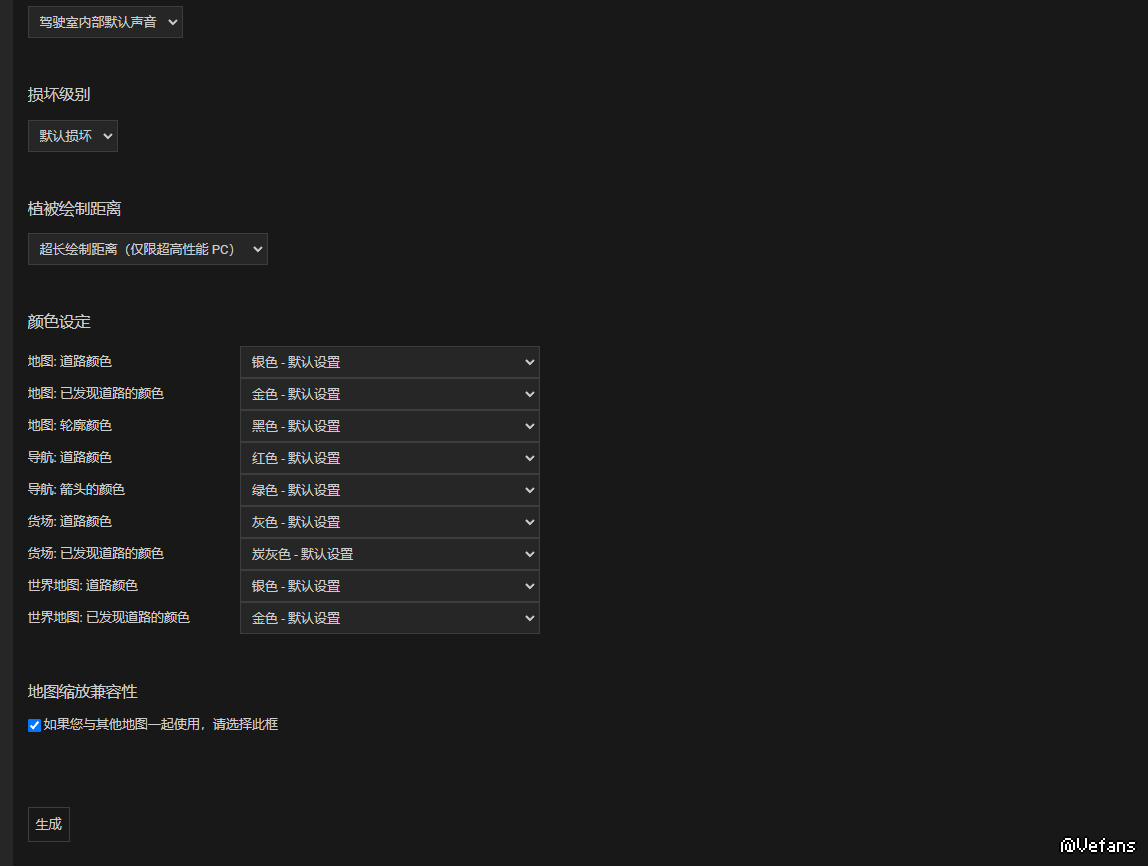
Task: Open the 货场: 已发现道路的颜色 dropdown
Action: (389, 554)
